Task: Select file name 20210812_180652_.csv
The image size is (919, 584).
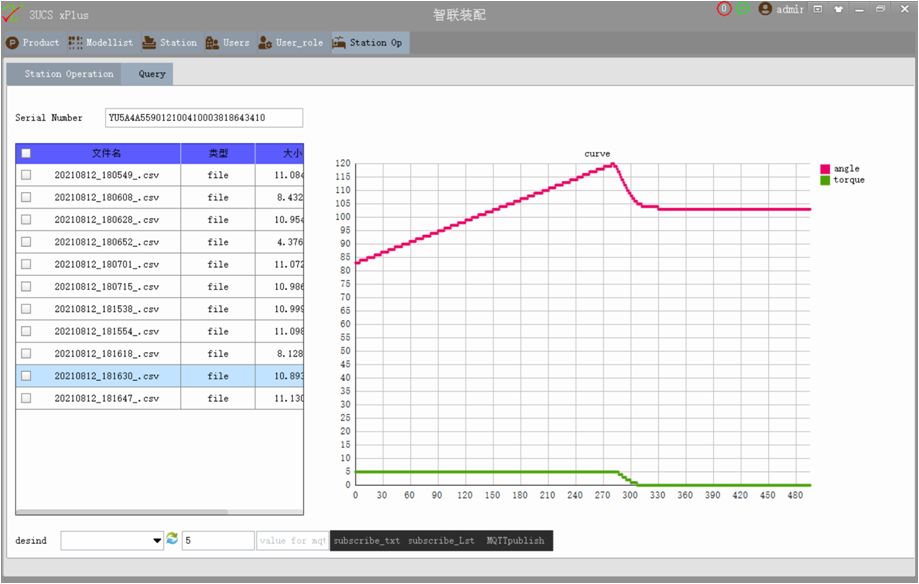Action: pyautogui.click(x=107, y=242)
